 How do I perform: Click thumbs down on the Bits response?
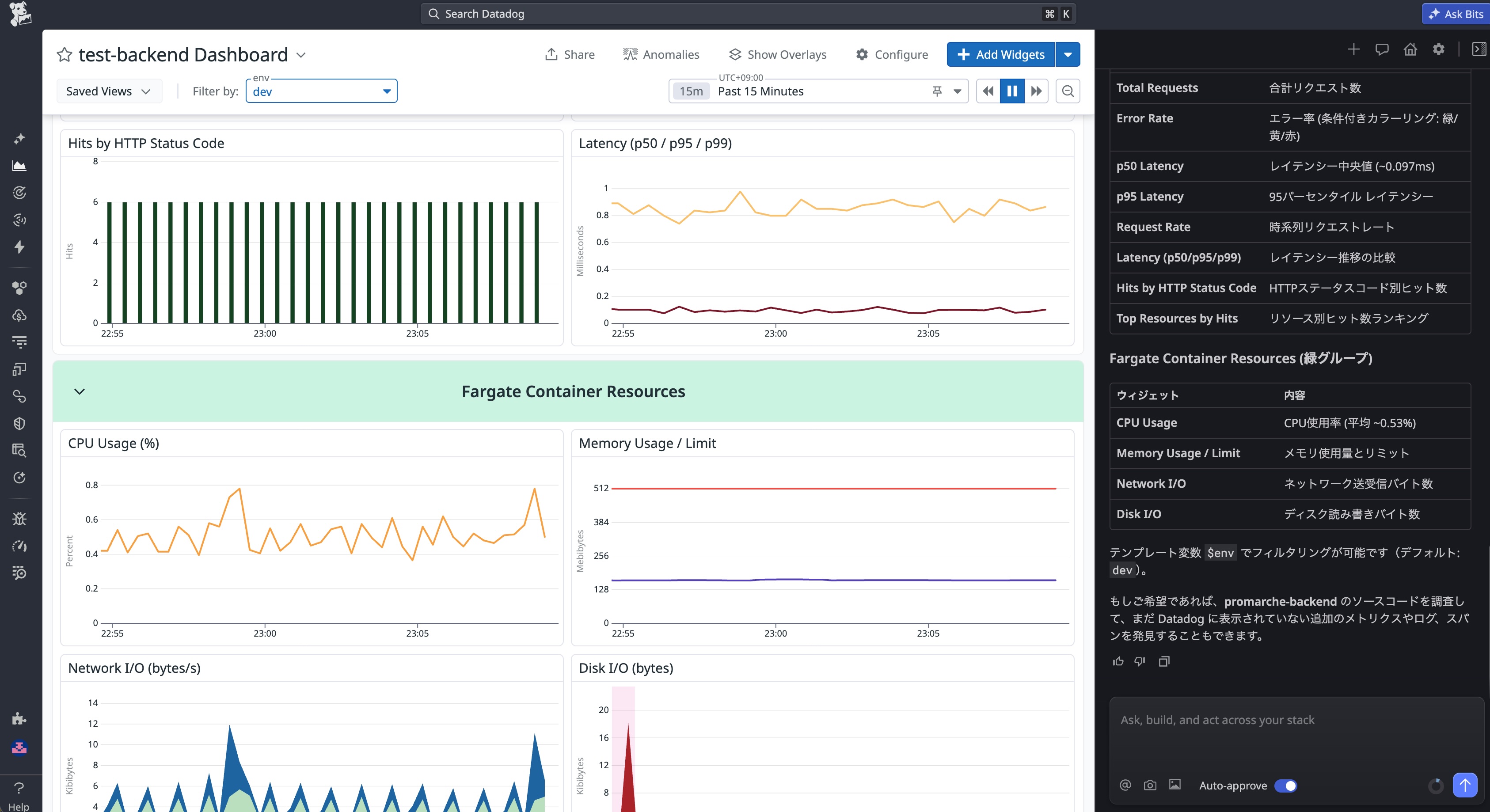pyautogui.click(x=1140, y=661)
